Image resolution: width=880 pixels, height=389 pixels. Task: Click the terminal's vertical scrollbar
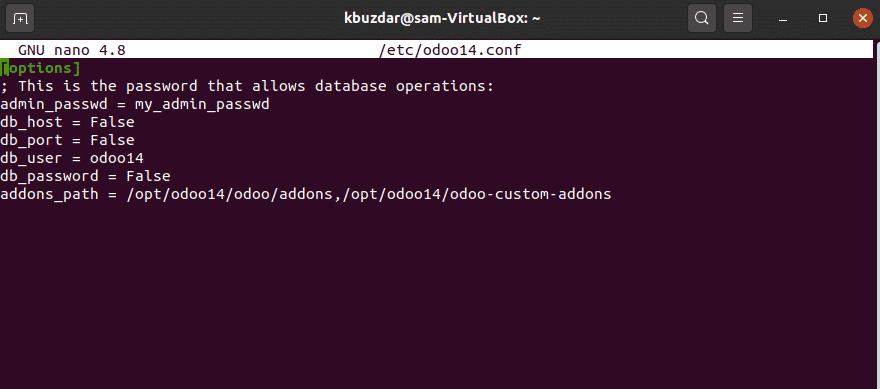877,213
